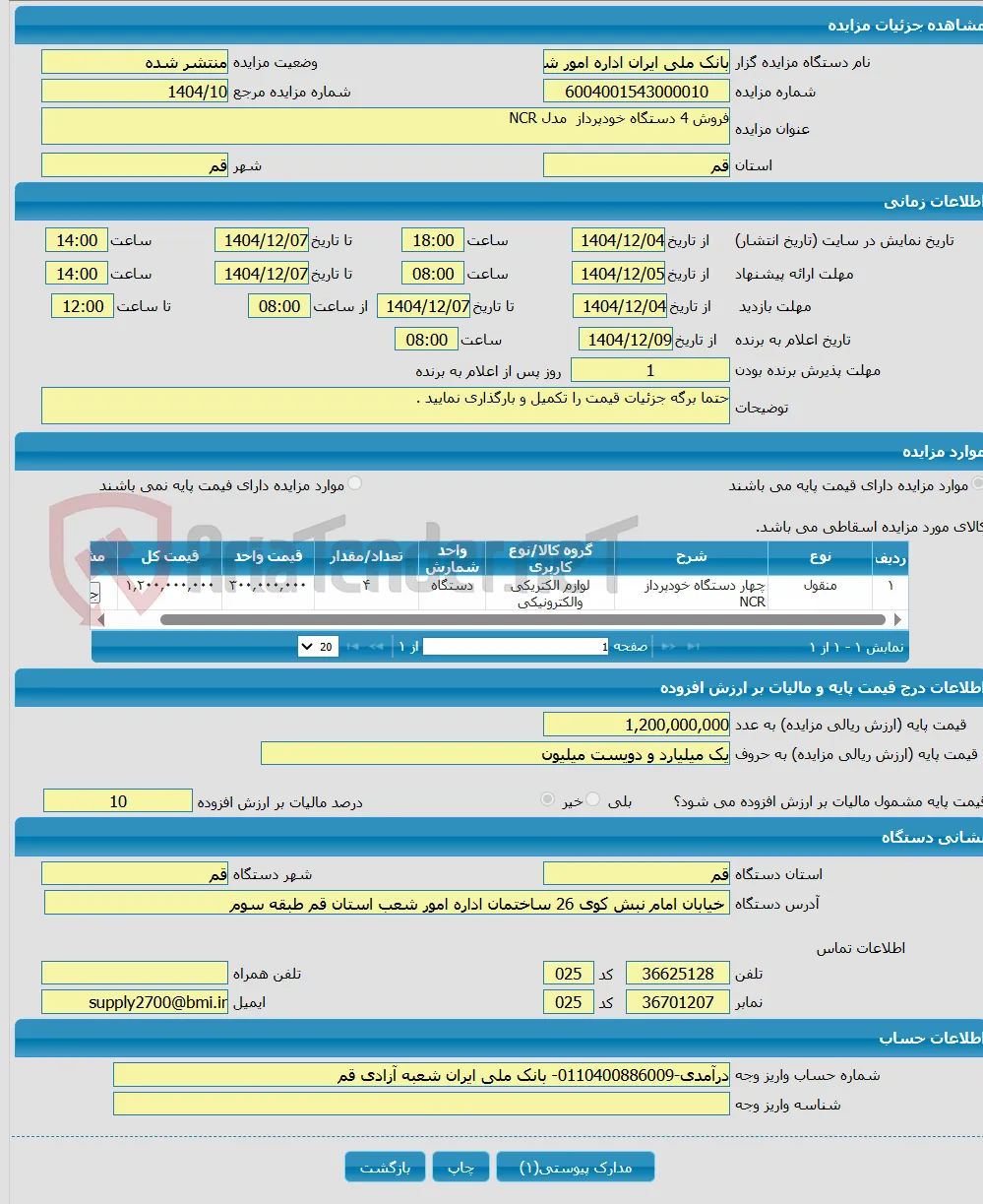This screenshot has height=1204, width=983.
Task: Click the 'قیمت کل' column header
Action: pyautogui.click(x=169, y=557)
